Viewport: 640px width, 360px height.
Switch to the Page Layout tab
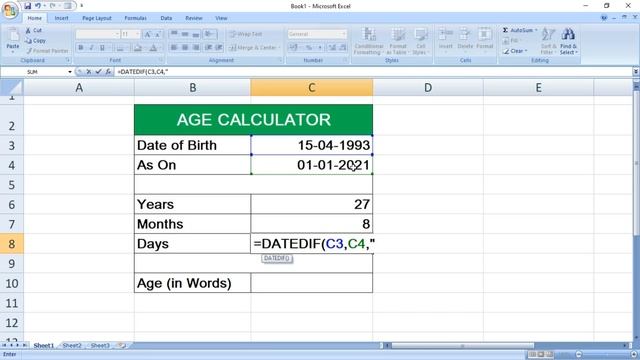pos(97,18)
